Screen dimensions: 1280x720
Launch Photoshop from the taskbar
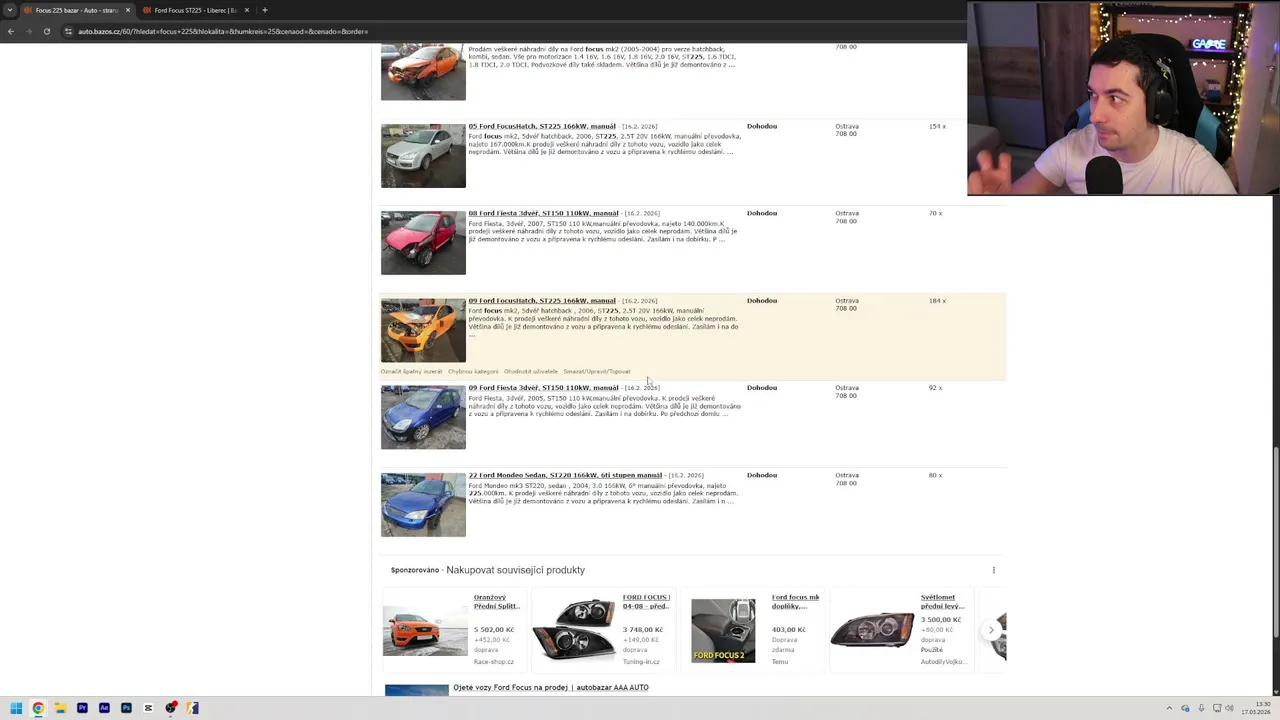126,708
